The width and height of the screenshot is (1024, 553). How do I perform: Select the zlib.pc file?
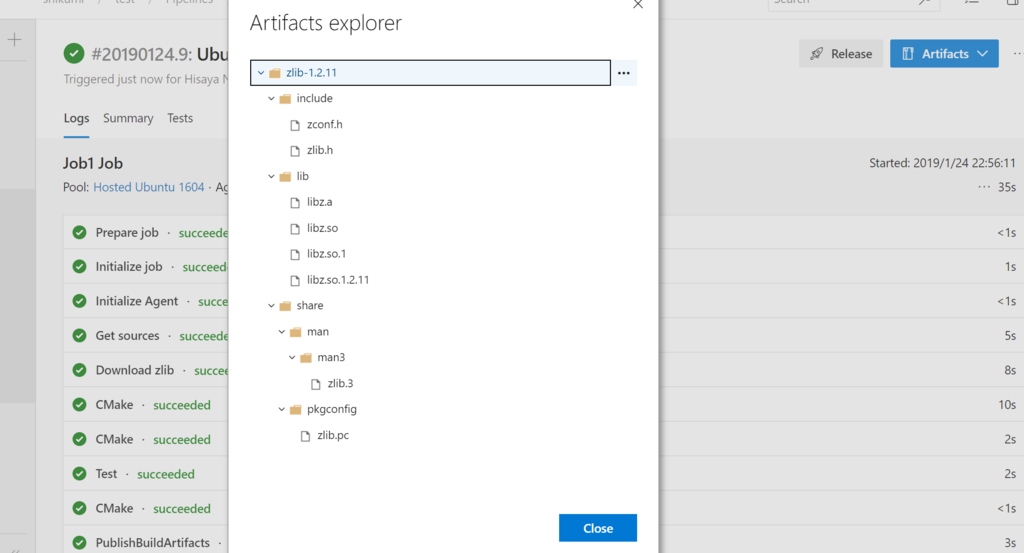[333, 435]
